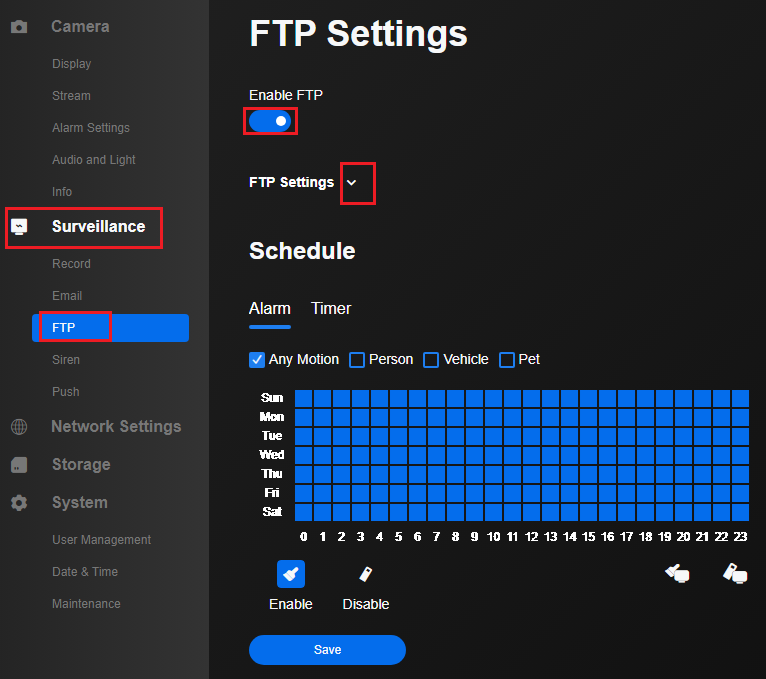766x679 pixels.
Task: Select the Disable eraser tool
Action: [x=366, y=574]
